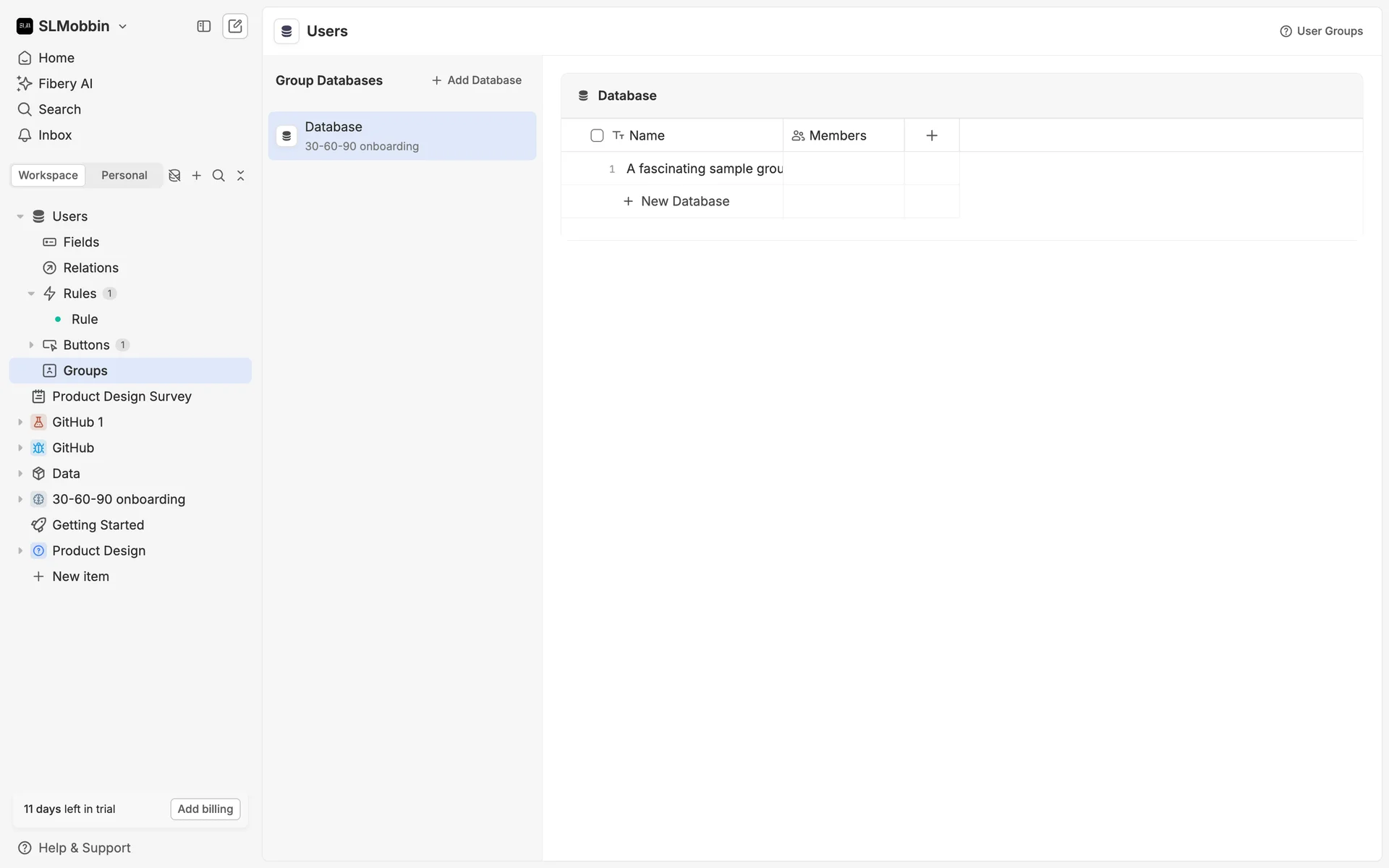
Task: Click the plus icon beside Personal tab
Action: click(196, 175)
